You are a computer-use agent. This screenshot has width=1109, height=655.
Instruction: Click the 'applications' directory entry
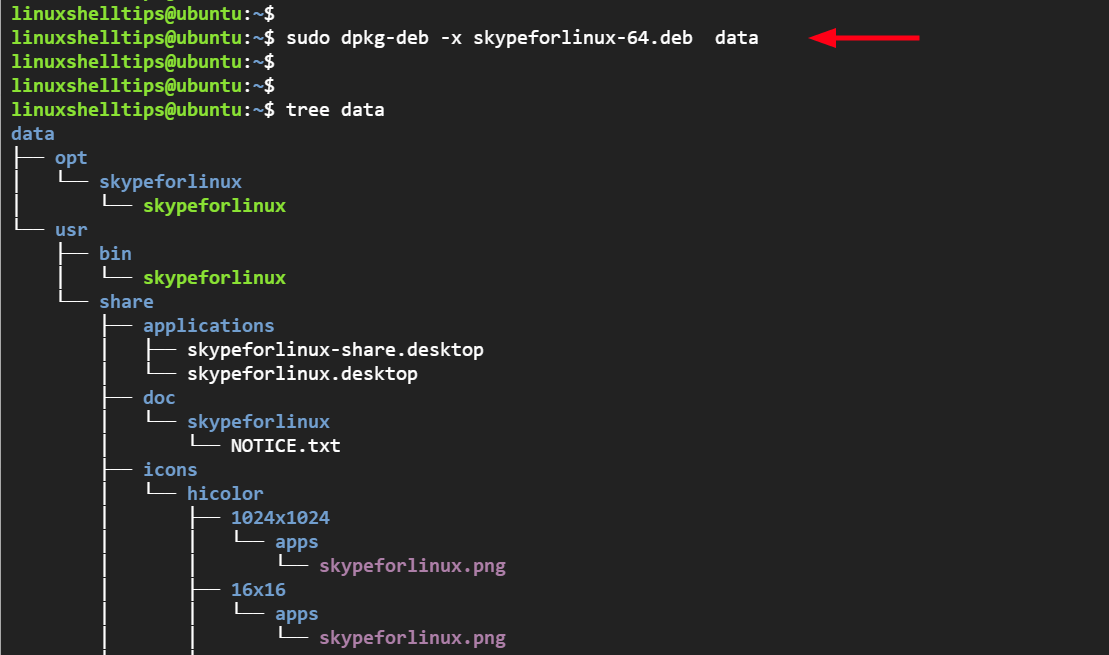coord(209,326)
